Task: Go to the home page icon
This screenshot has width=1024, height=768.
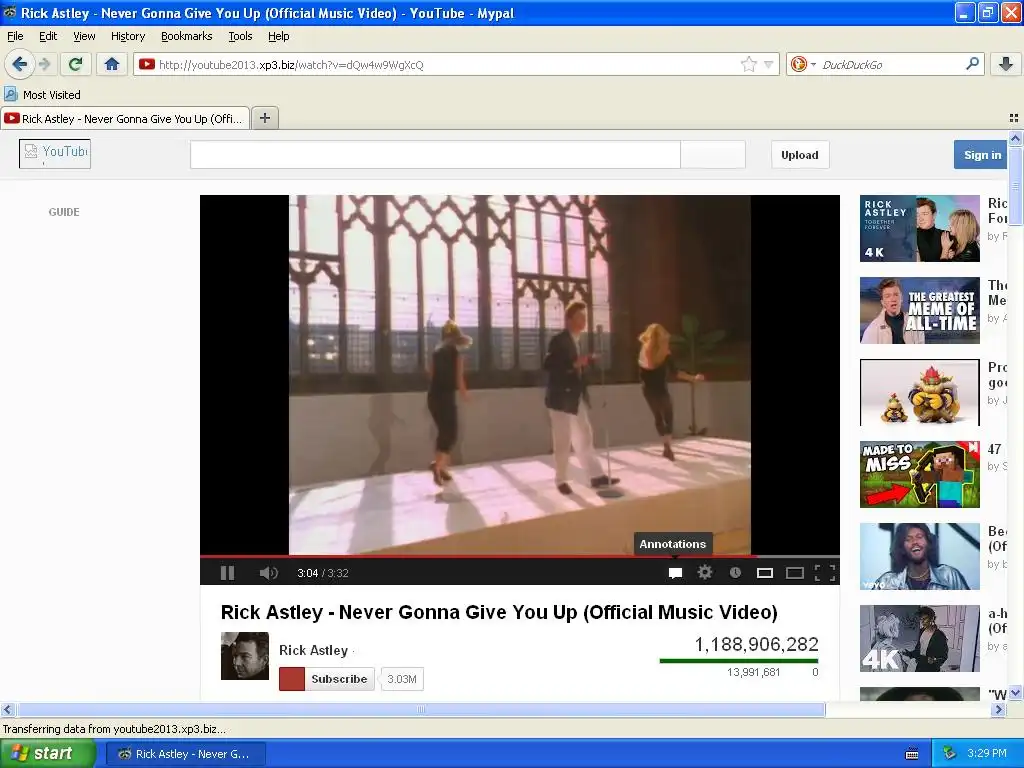Action: point(112,64)
